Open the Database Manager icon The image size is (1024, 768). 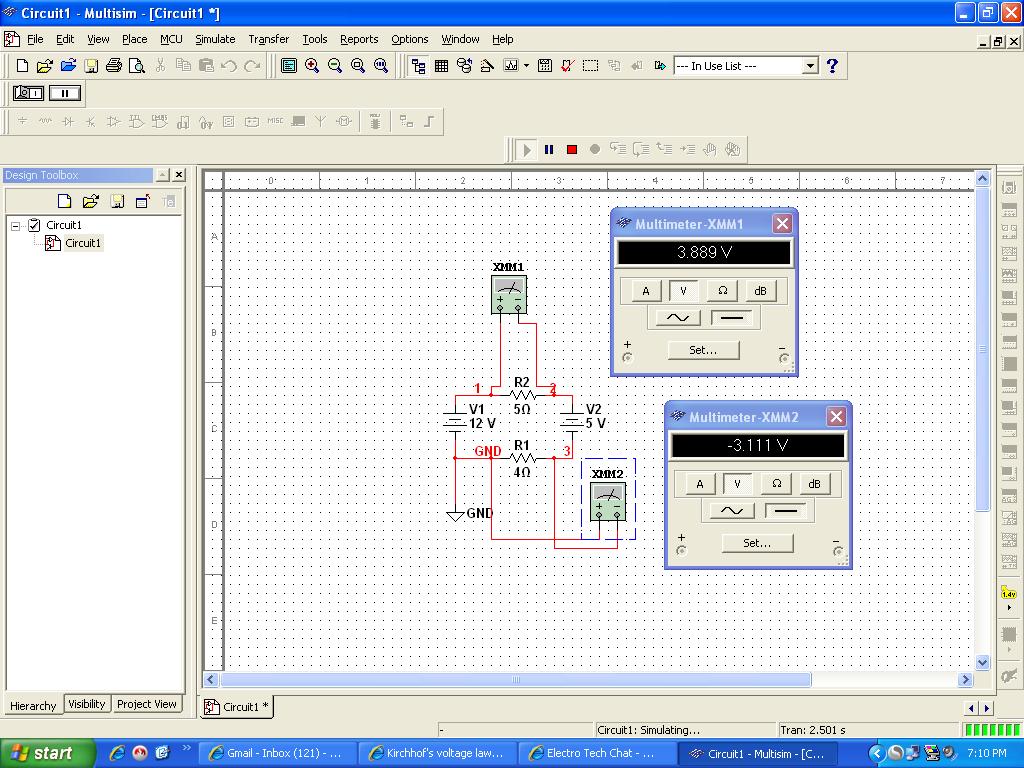(x=464, y=65)
